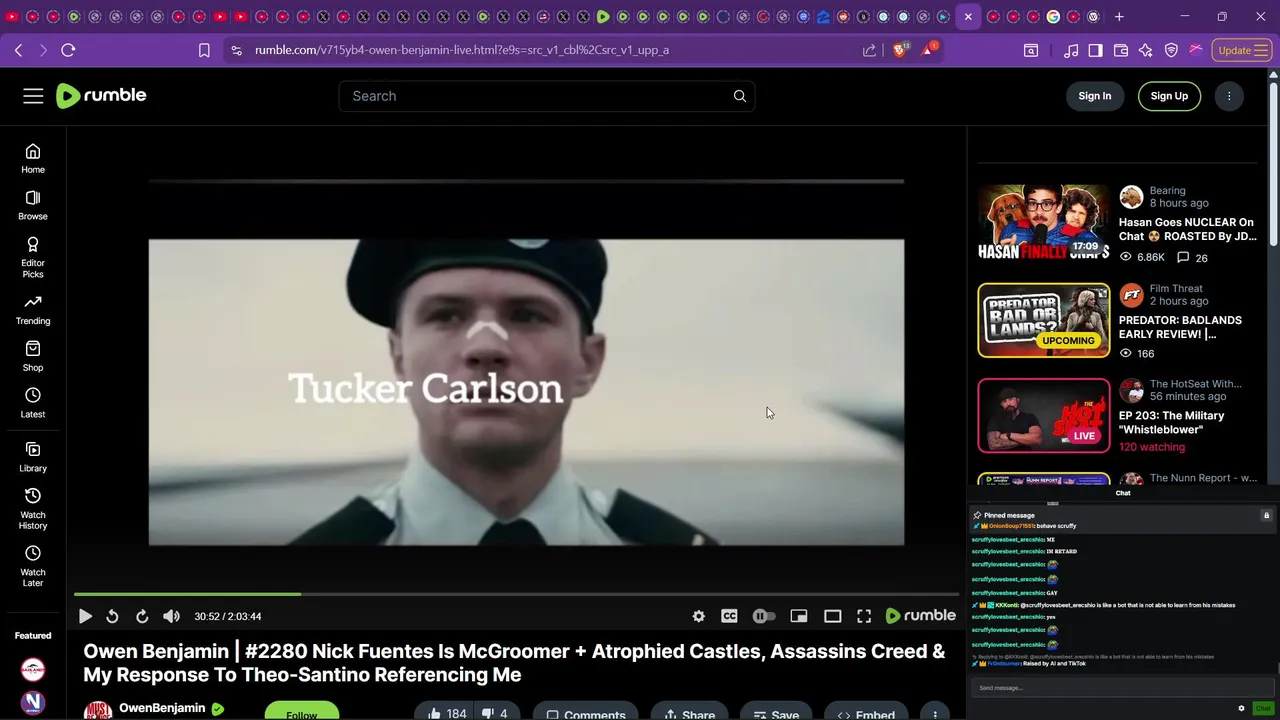Image resolution: width=1280 pixels, height=720 pixels.
Task: Open Watch History in the sidebar
Action: (x=33, y=509)
